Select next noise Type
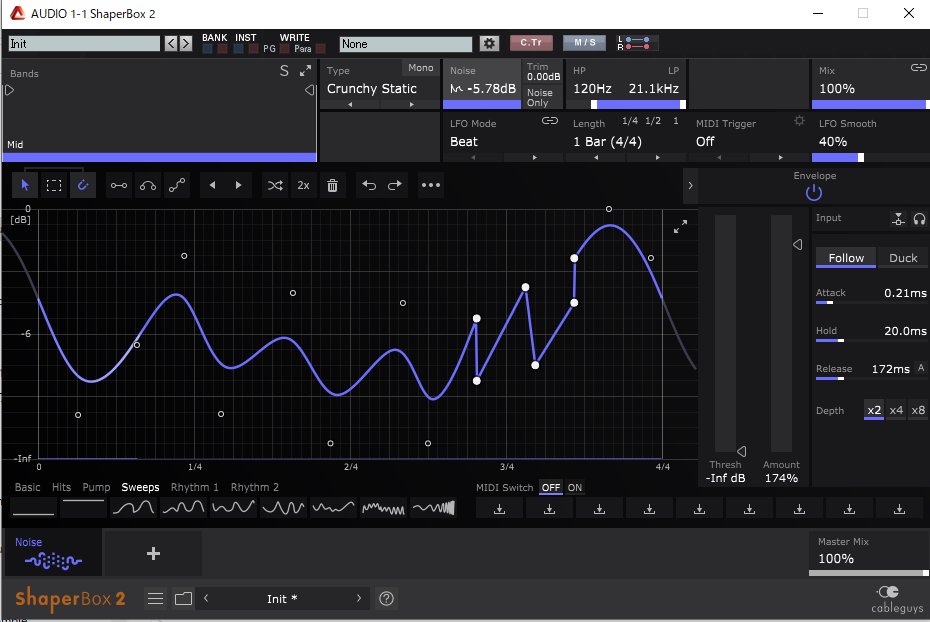Image resolution: width=930 pixels, height=622 pixels. tap(412, 104)
